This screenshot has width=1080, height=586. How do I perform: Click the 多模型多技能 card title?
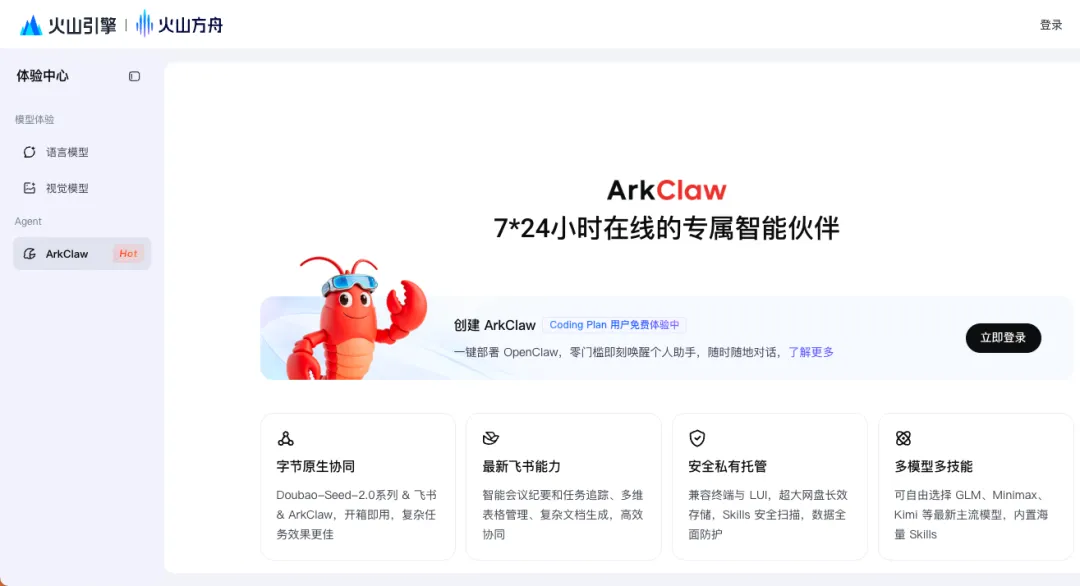click(933, 466)
